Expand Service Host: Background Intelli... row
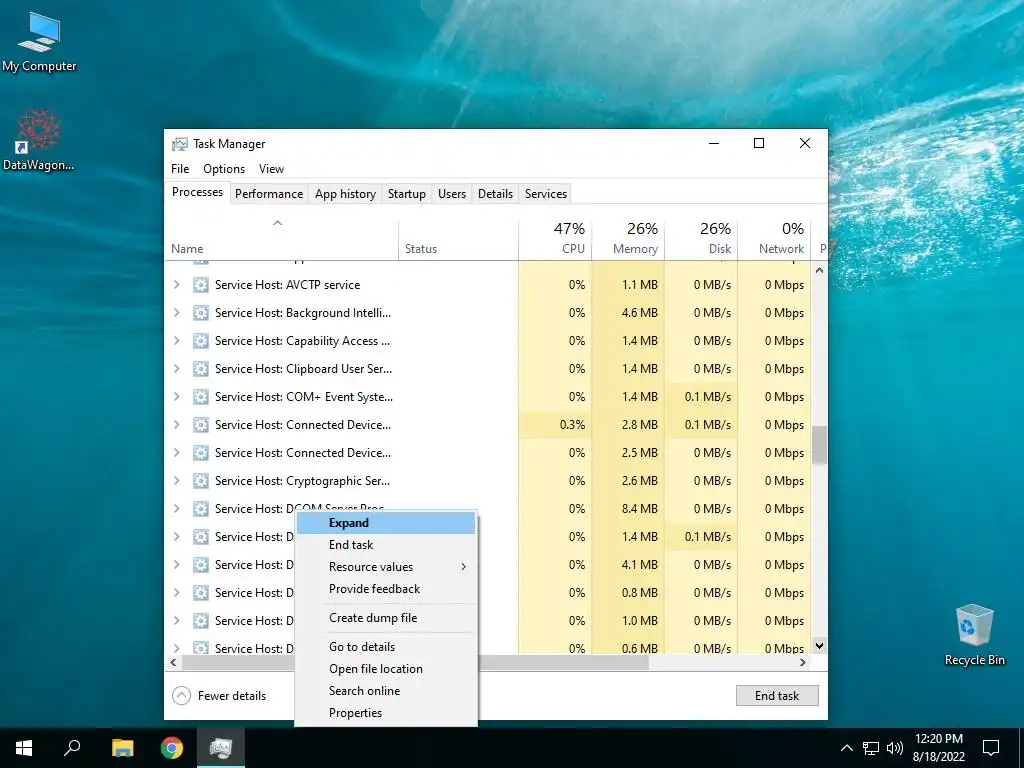Viewport: 1024px width, 768px height. pyautogui.click(x=176, y=313)
